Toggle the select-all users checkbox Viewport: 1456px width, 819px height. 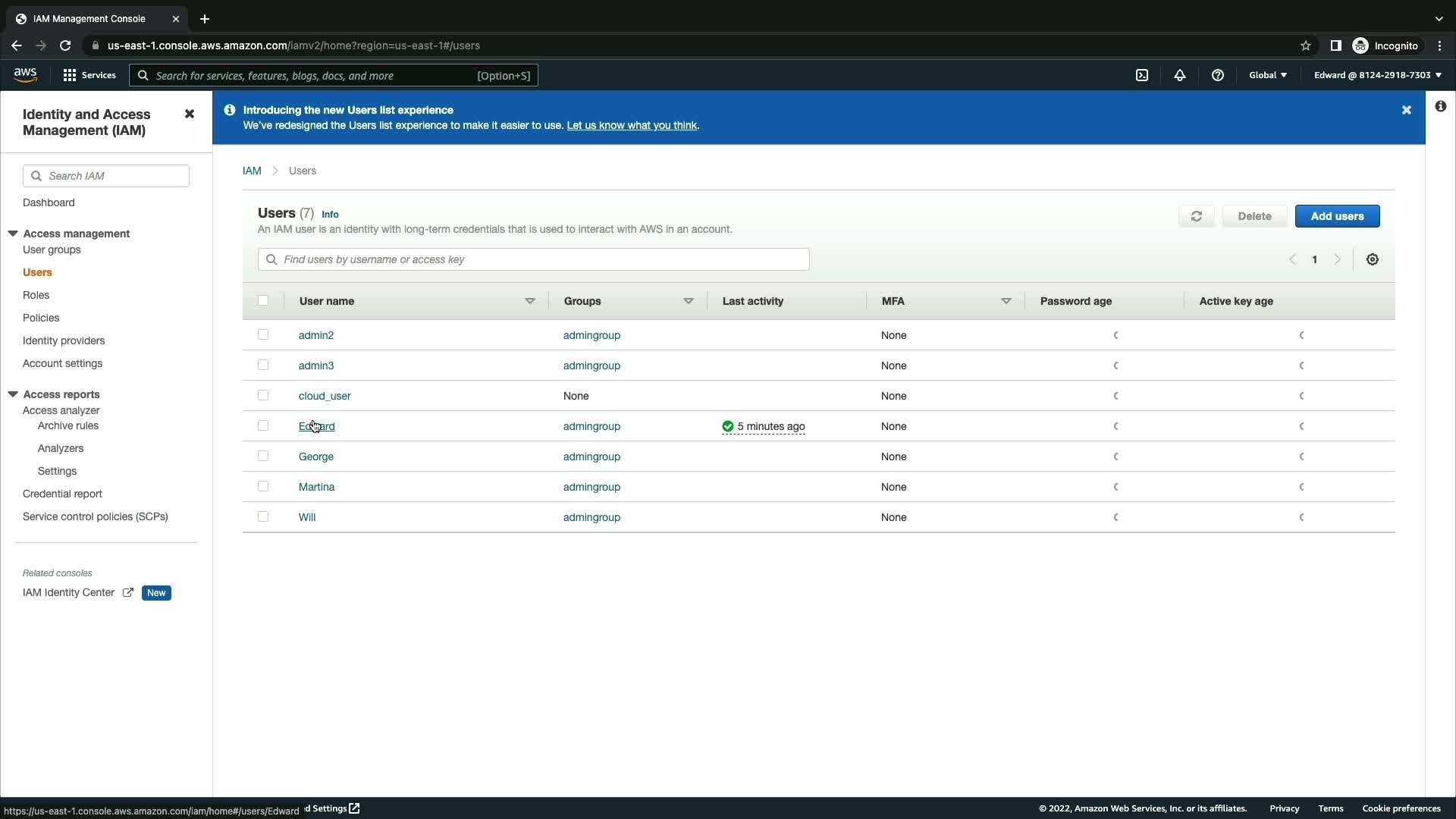(263, 300)
